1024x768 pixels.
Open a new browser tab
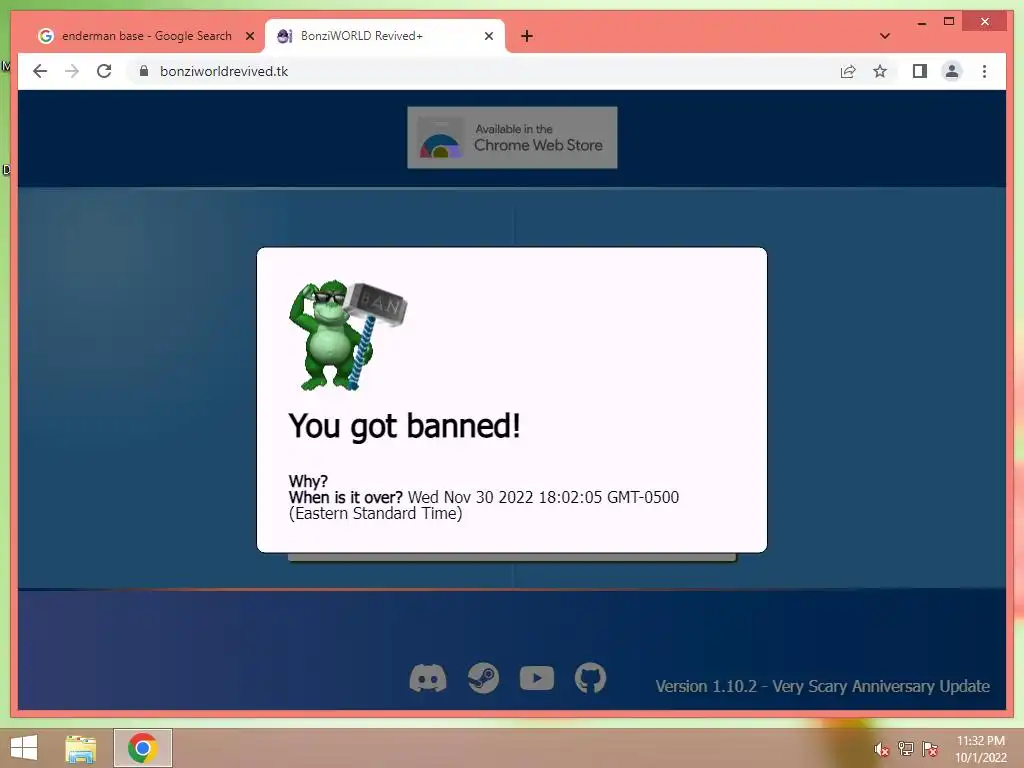pos(527,36)
